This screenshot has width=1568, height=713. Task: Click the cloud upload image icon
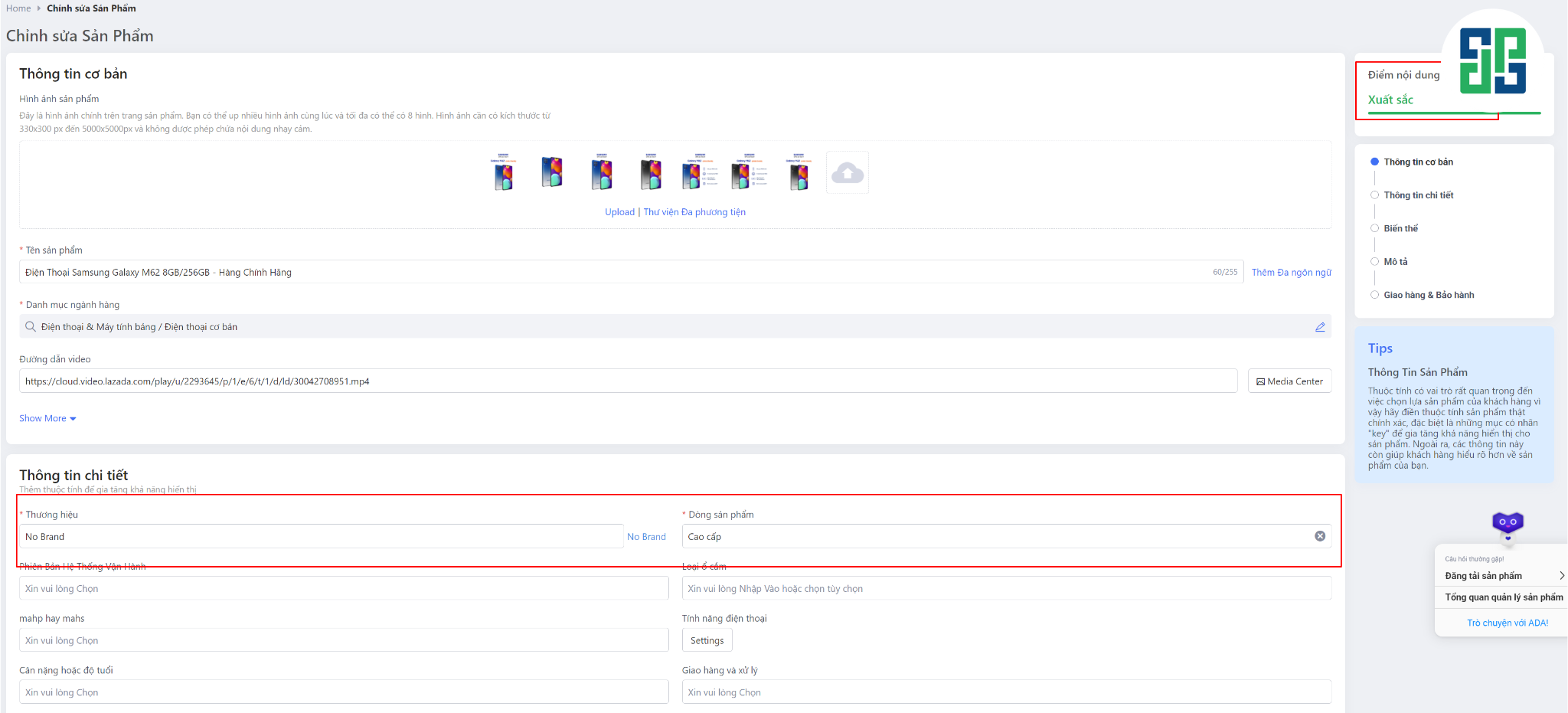tap(848, 173)
